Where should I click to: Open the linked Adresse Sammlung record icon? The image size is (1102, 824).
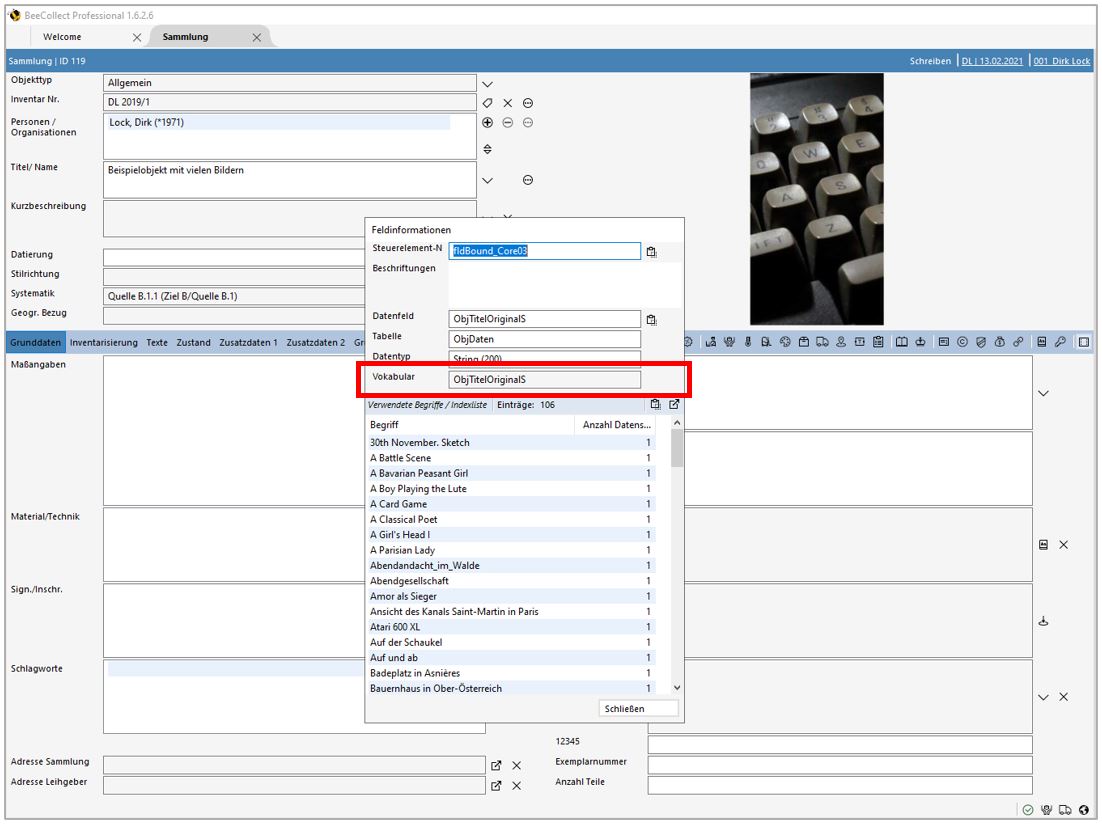(496, 765)
